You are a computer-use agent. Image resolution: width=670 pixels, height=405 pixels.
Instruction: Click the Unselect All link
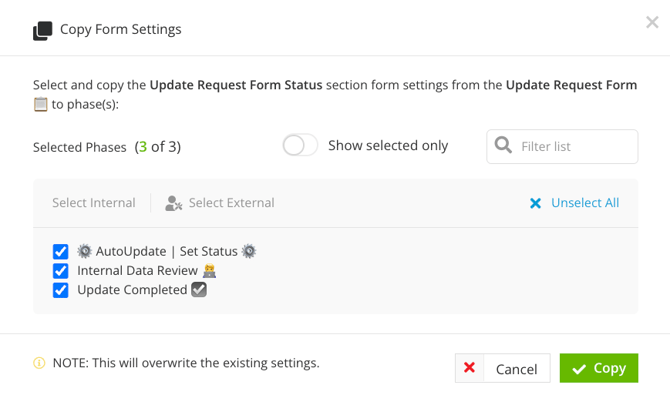coord(585,203)
